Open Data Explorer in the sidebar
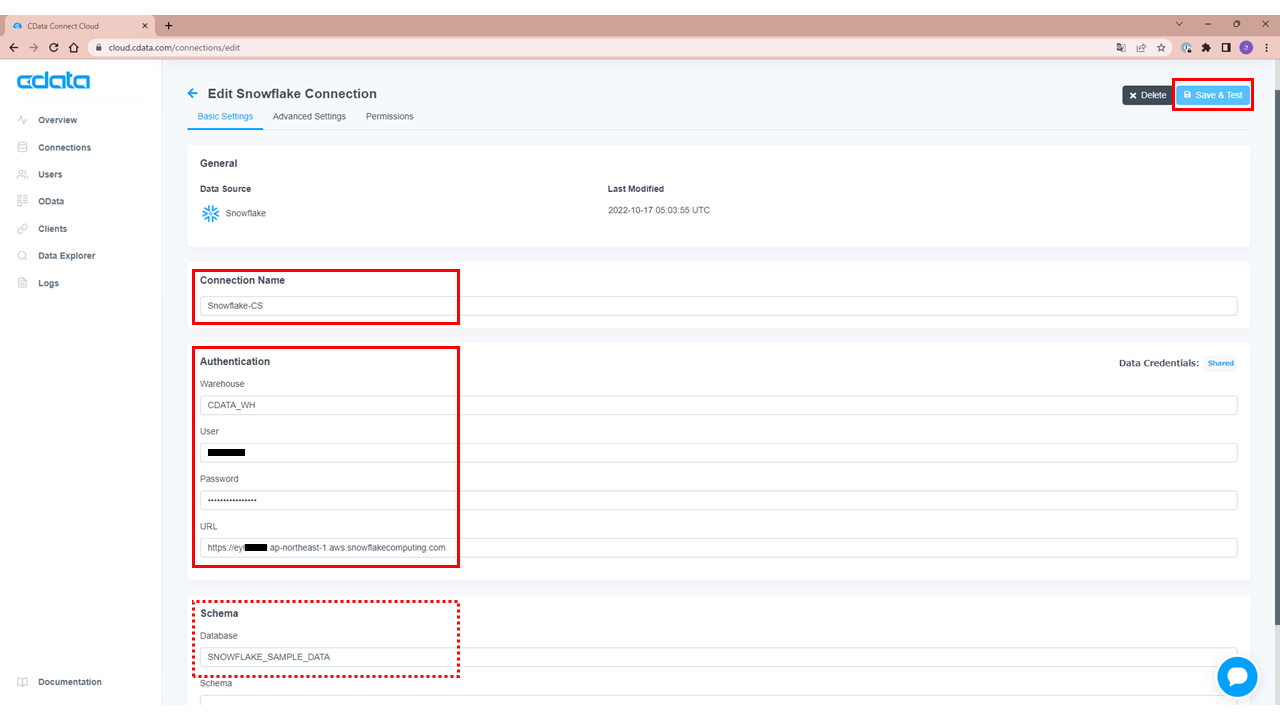 point(67,256)
